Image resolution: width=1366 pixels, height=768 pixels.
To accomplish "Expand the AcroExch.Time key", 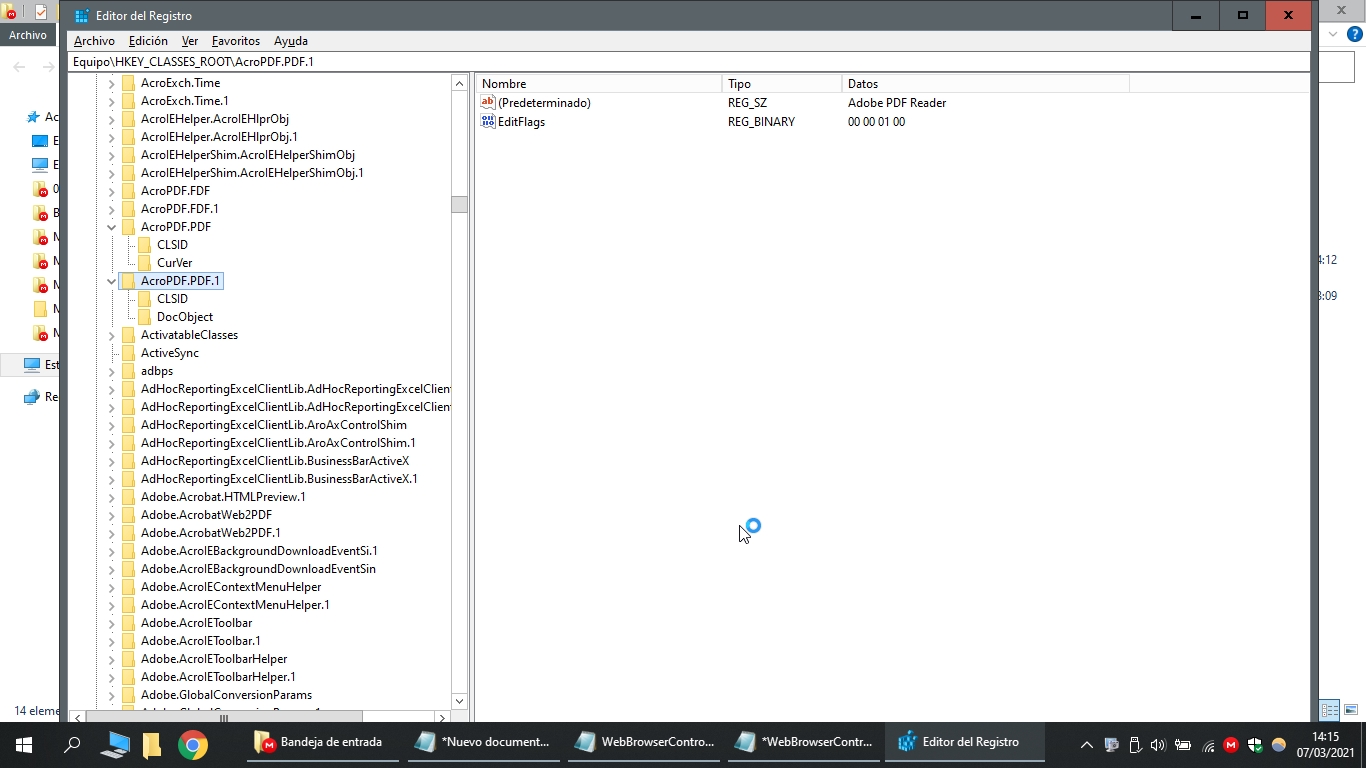I will tap(111, 83).
